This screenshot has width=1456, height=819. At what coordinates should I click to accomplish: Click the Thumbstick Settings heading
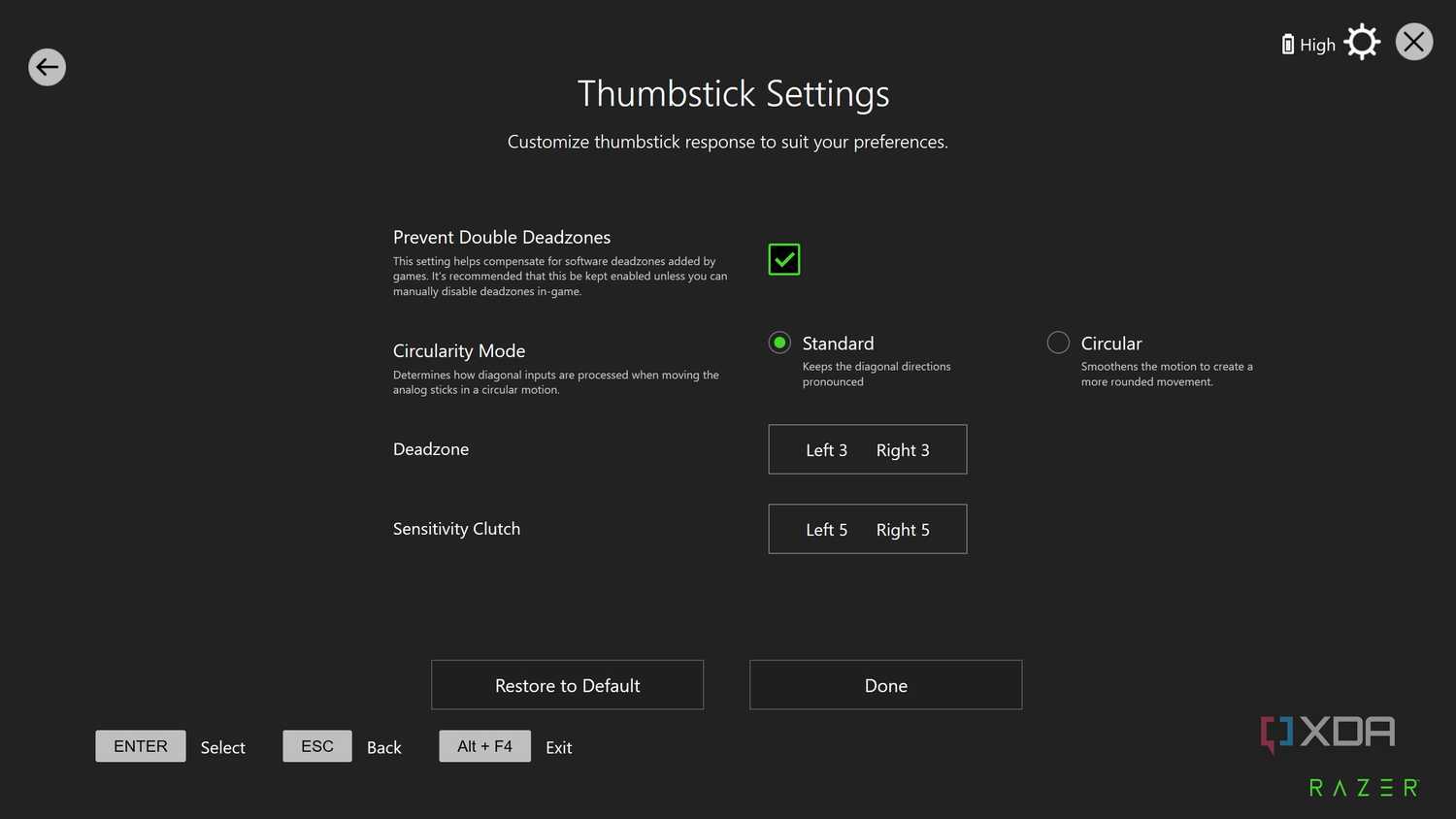[x=733, y=94]
